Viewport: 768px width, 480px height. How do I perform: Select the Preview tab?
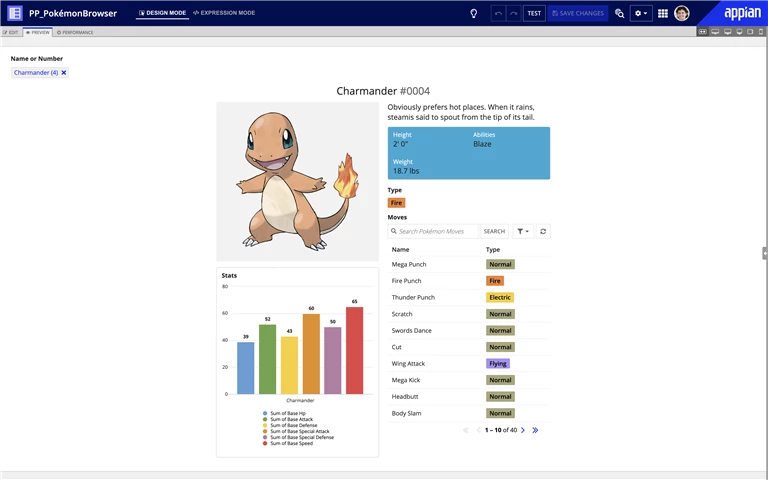[x=38, y=32]
